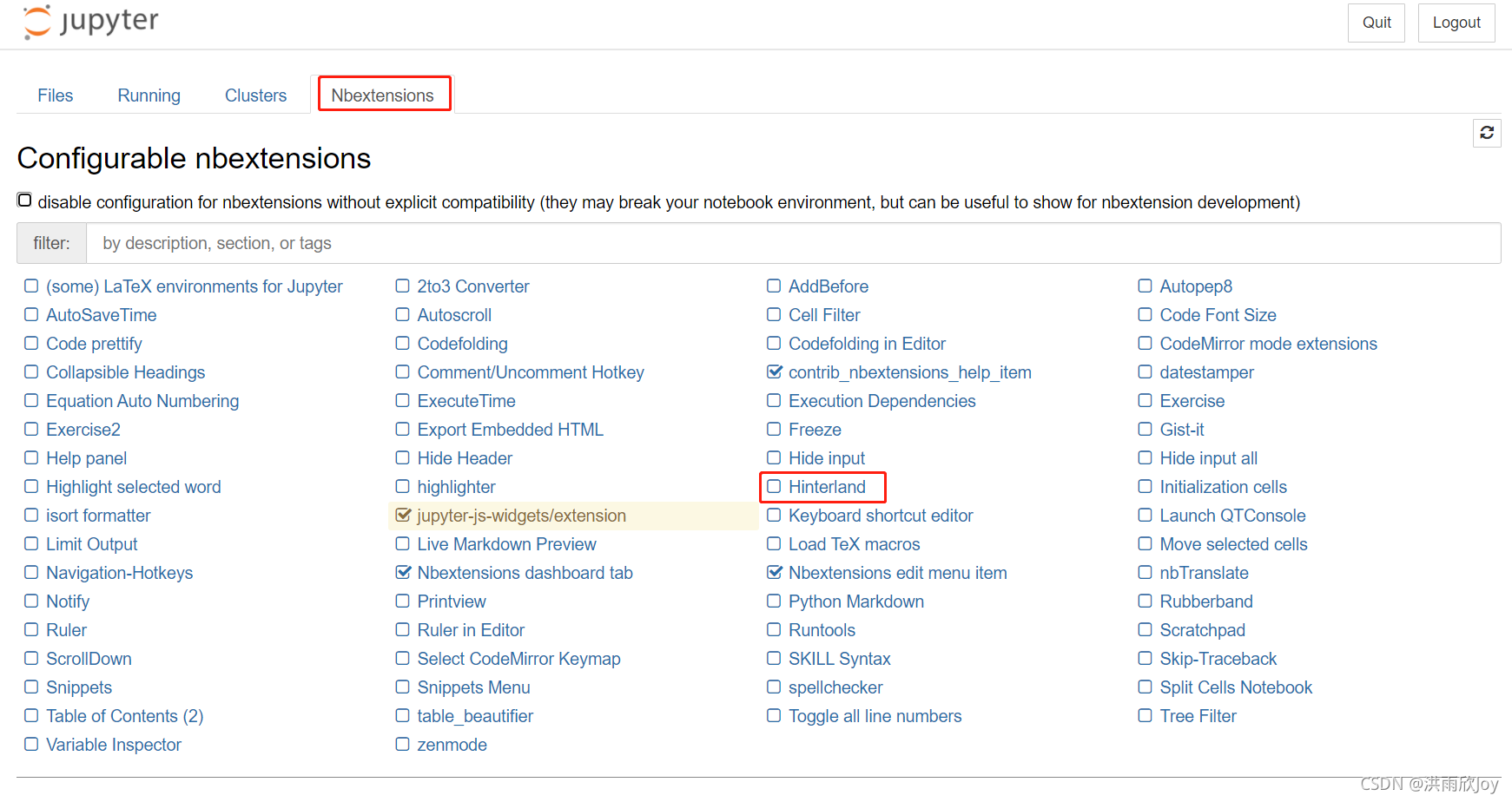This screenshot has width=1512, height=802.
Task: Enable the Ruler in Editor checkbox
Action: click(403, 629)
